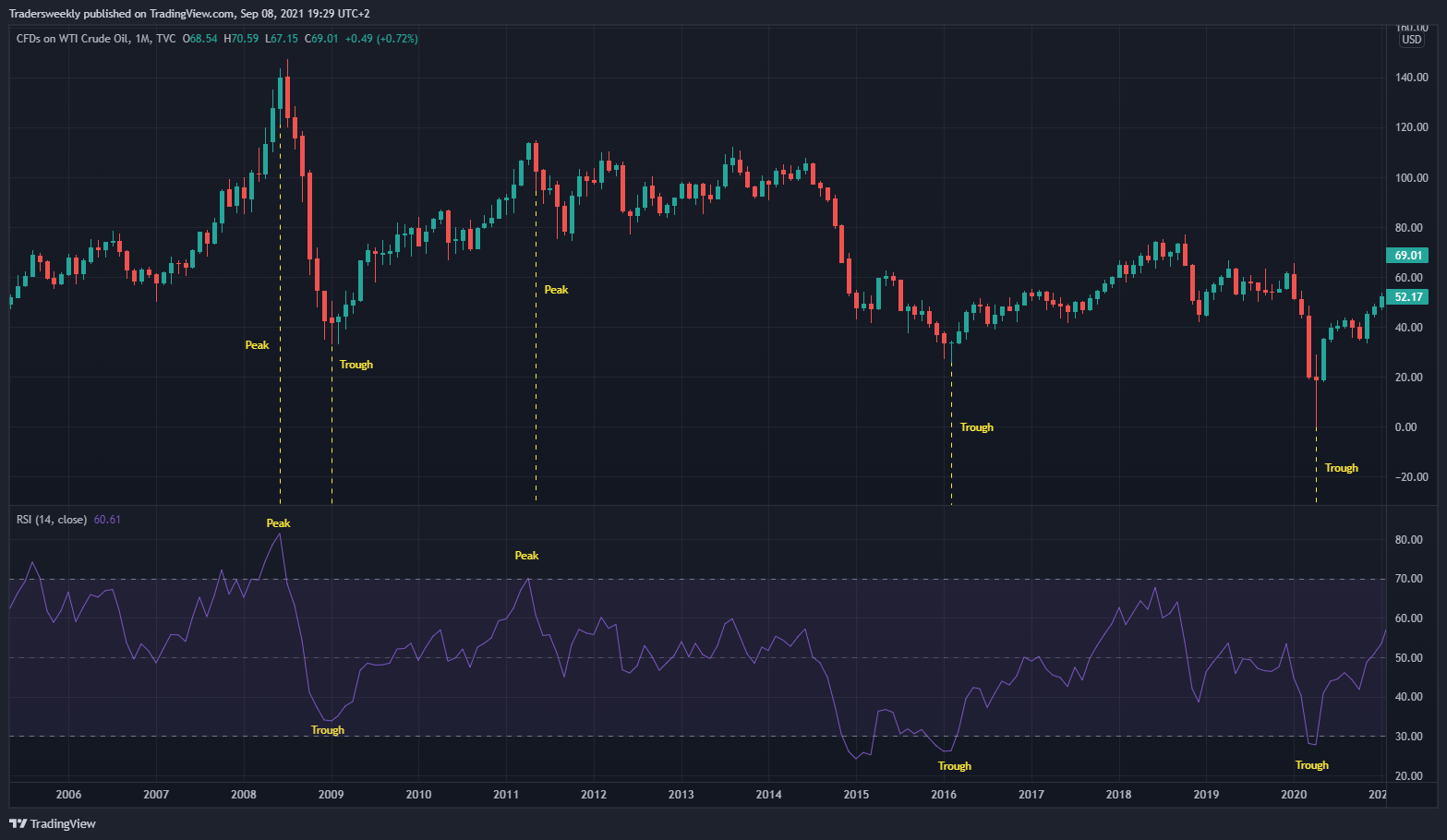Click the RSI (14, close) indicator legend

point(52,520)
